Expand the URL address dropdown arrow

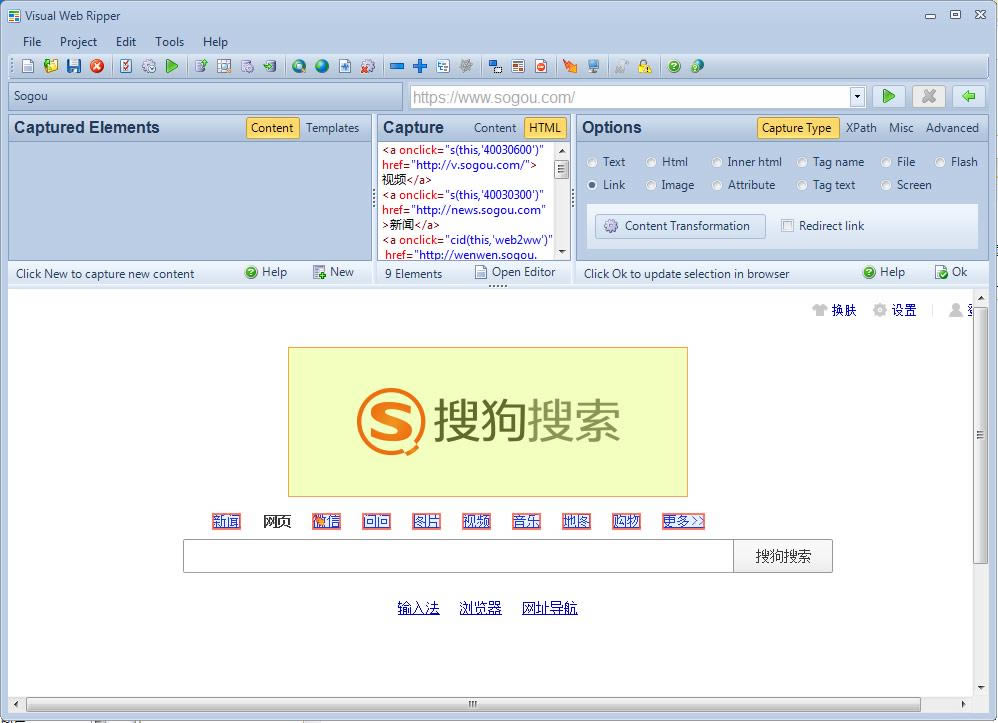point(857,97)
